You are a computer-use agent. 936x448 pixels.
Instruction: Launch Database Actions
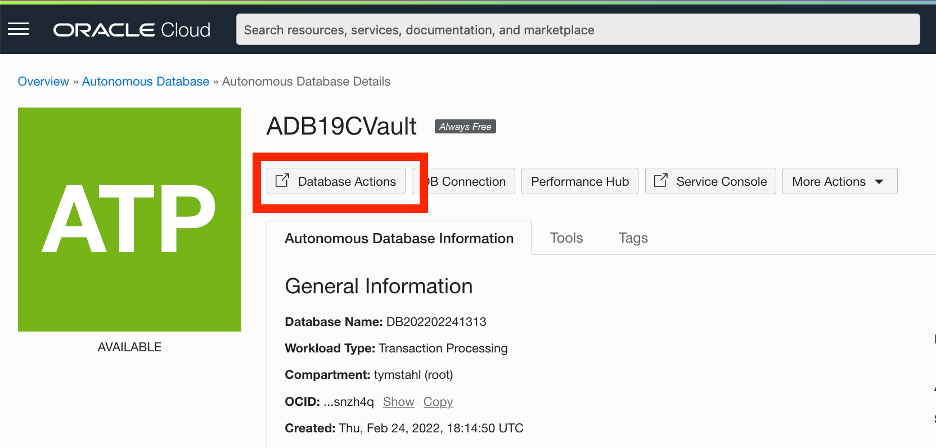(335, 182)
